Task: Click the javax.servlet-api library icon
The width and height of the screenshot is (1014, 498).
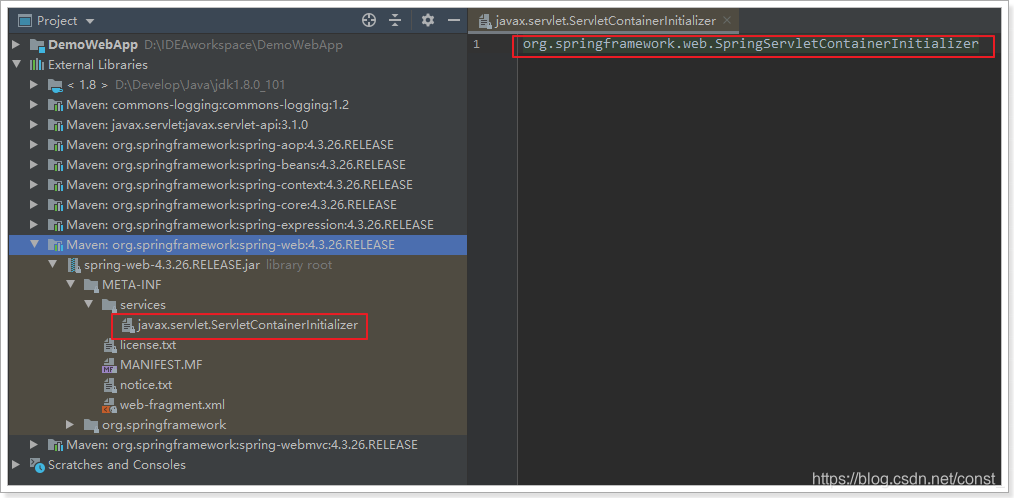Action: coord(55,125)
